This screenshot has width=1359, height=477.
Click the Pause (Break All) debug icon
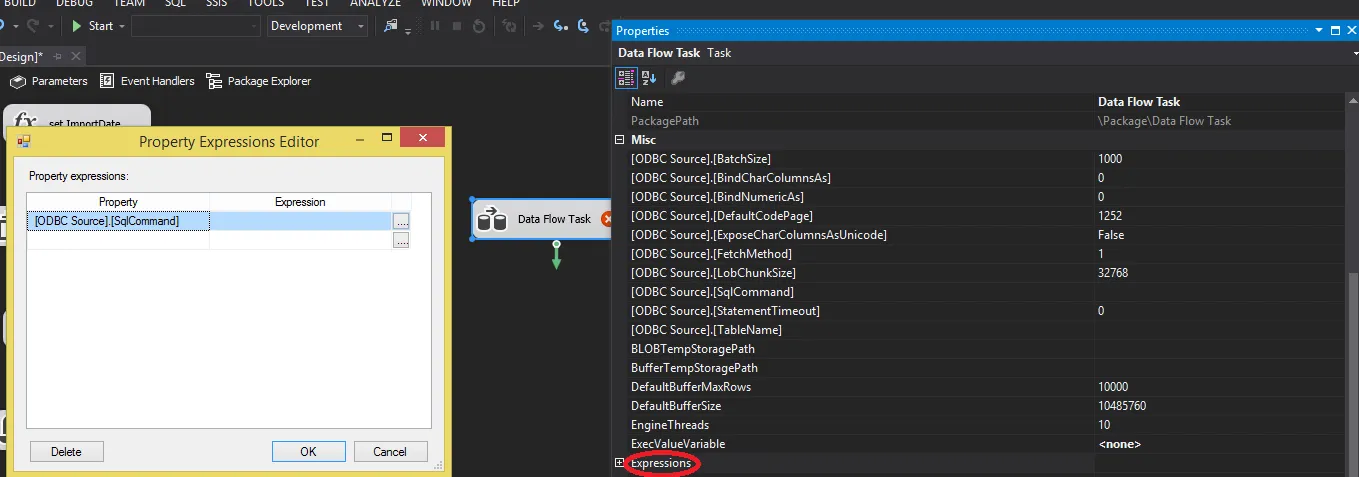coord(435,26)
